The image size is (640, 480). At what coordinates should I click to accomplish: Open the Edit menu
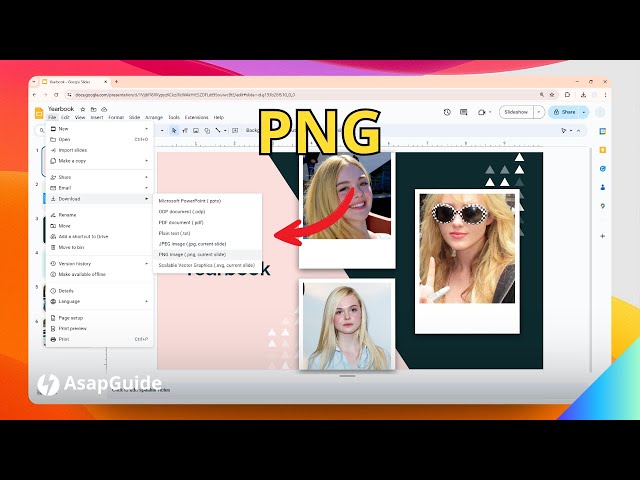(x=65, y=118)
